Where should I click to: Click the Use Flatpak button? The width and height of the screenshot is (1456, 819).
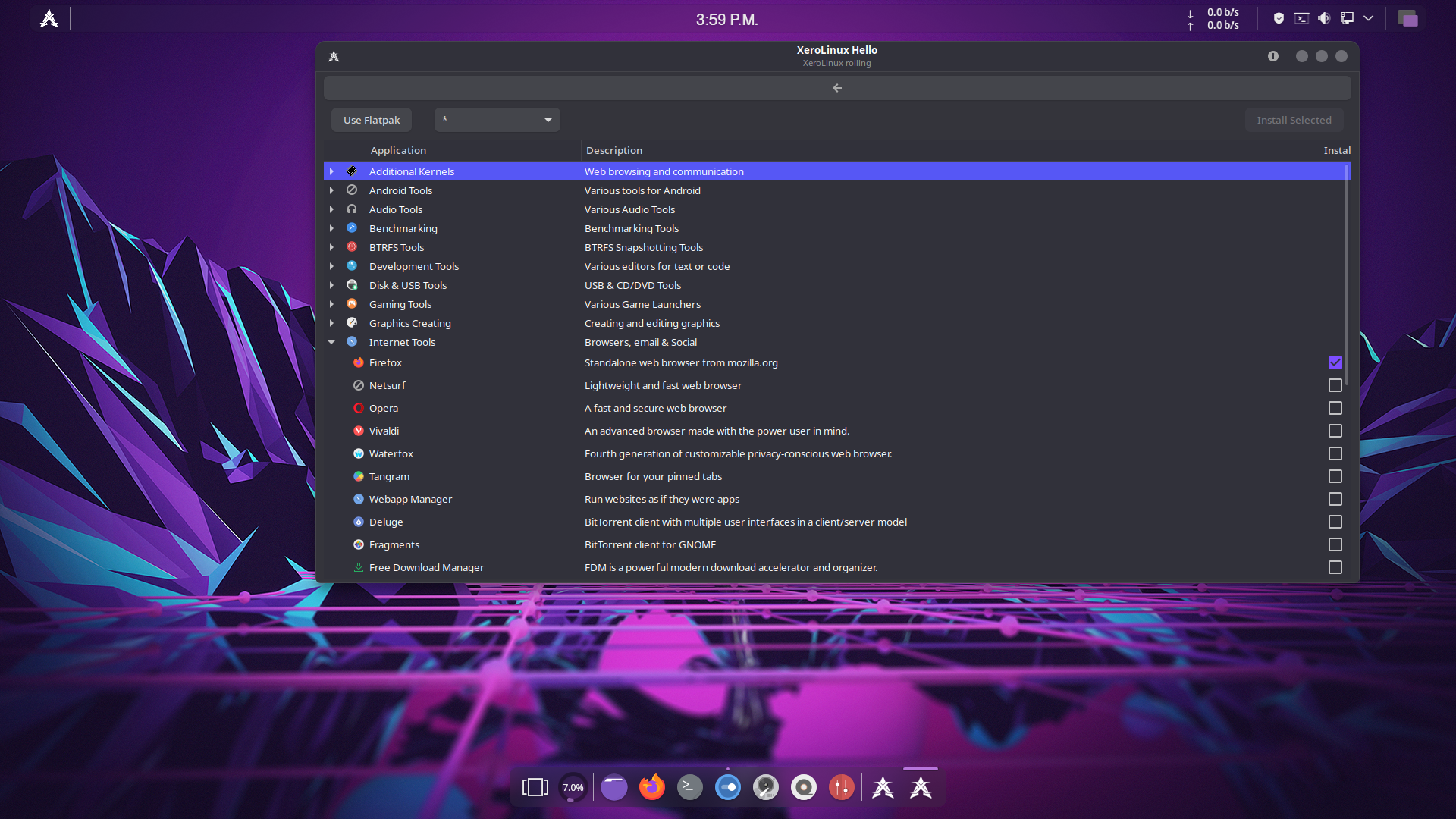point(372,120)
